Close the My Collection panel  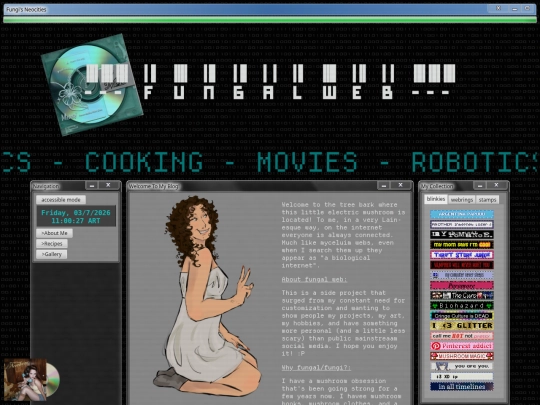tap(496, 185)
